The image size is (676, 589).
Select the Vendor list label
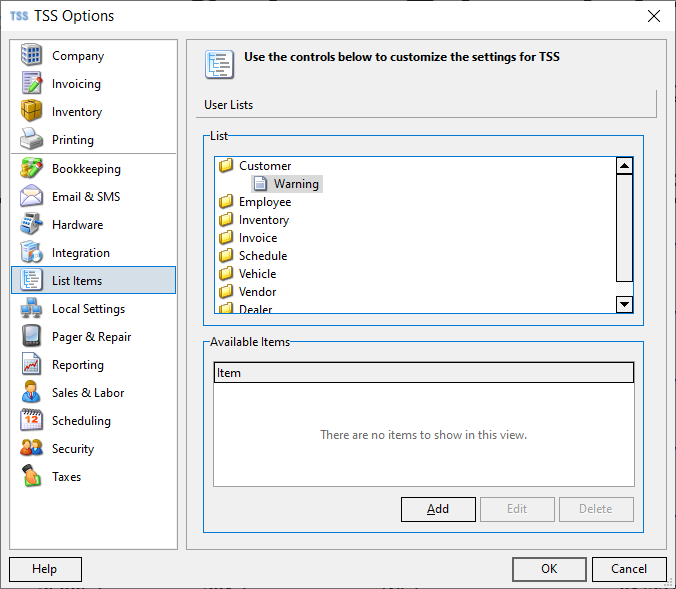[x=257, y=292]
